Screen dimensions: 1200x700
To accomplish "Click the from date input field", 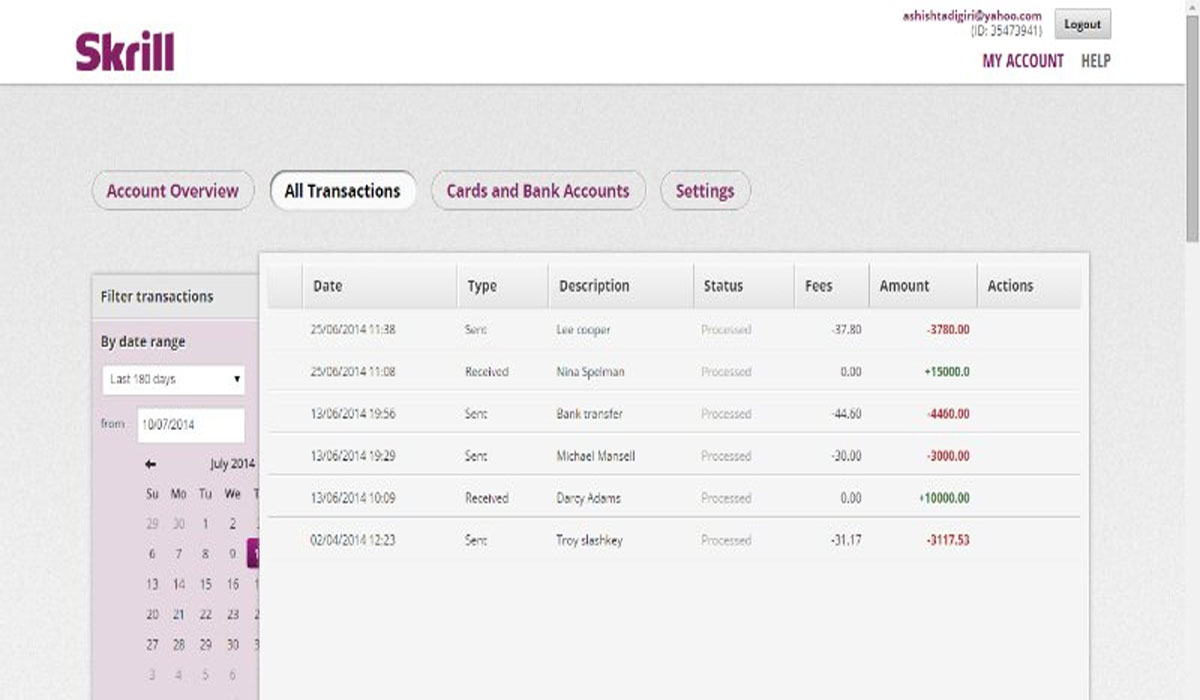I will [x=191, y=425].
